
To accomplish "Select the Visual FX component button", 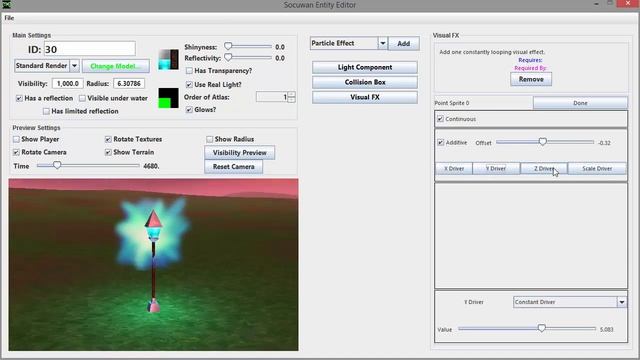I will tap(364, 97).
